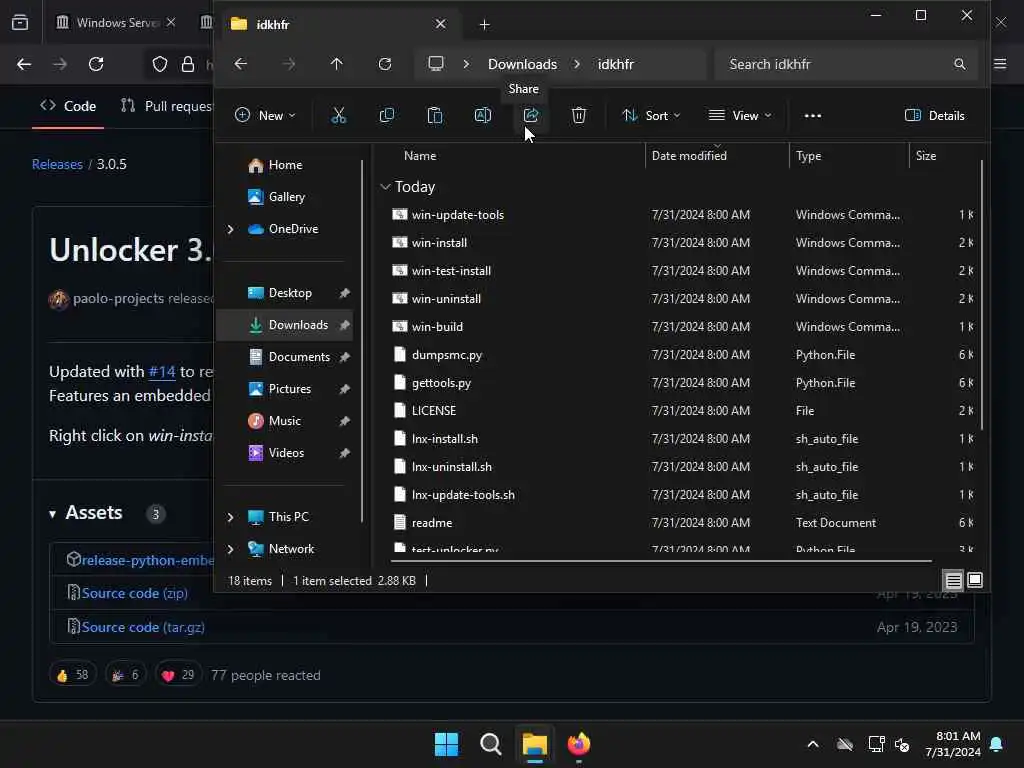Open Videos from quick access
The width and height of the screenshot is (1024, 768).
coord(285,453)
